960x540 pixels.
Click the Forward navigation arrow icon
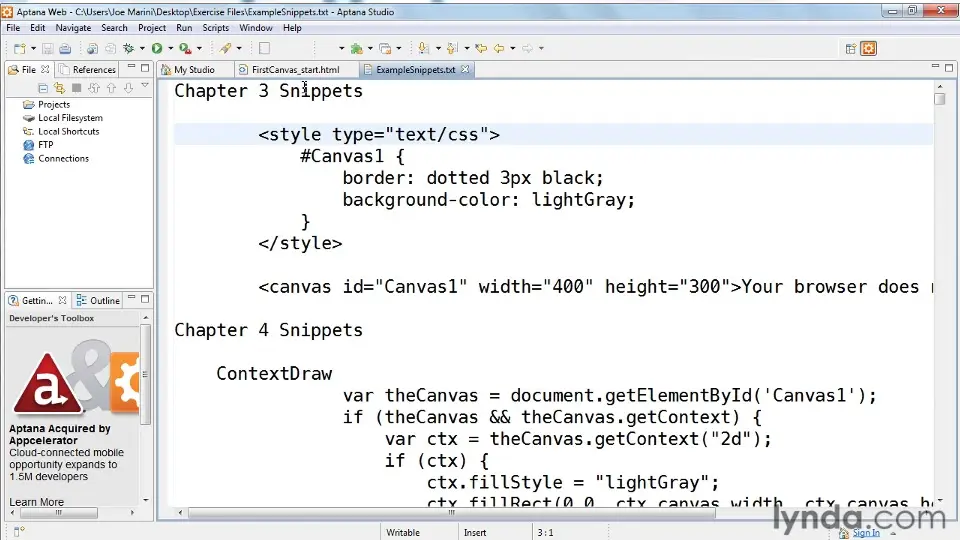[527, 48]
